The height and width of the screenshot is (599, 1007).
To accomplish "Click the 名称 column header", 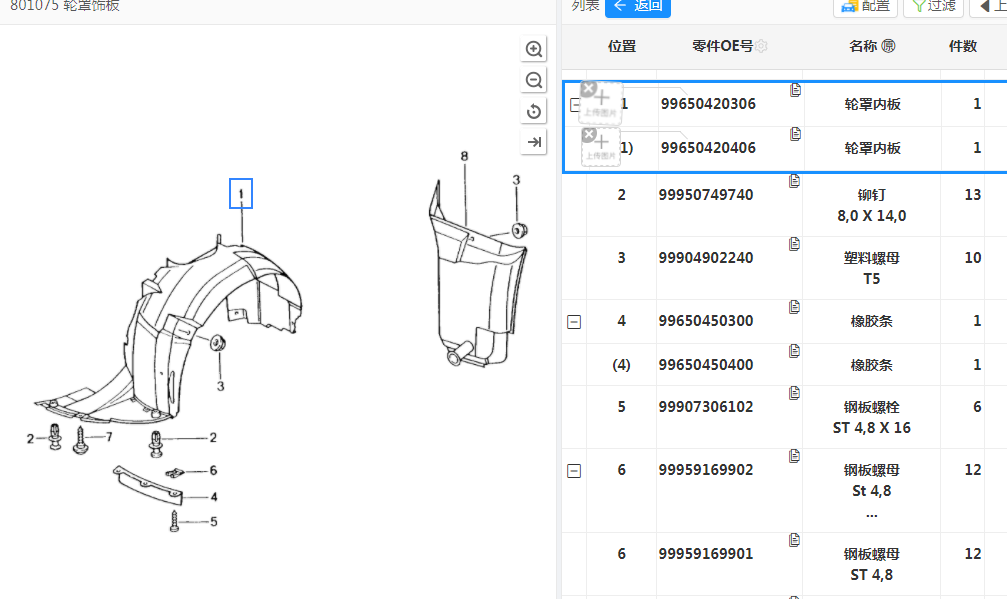I will pos(863,46).
